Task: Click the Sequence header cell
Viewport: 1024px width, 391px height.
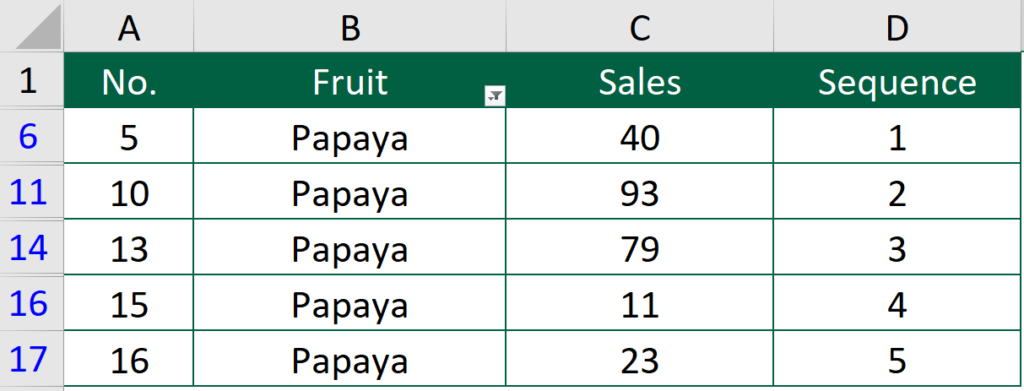Action: [x=899, y=80]
